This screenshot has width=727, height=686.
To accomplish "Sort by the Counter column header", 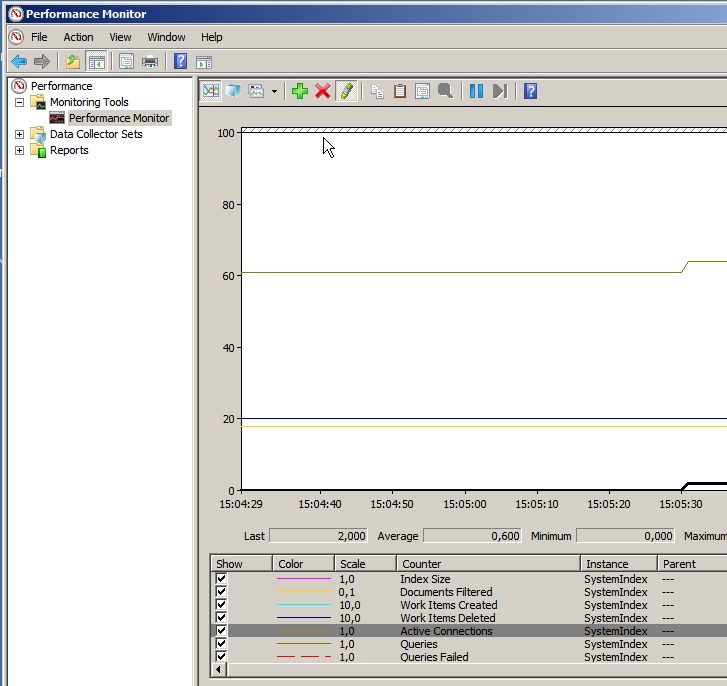I will [488, 564].
